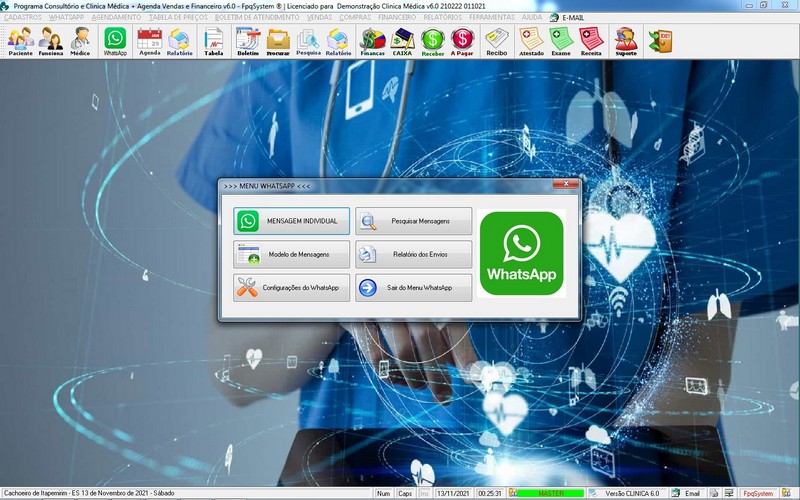Open the Receber green dollar icon
The image size is (800, 500).
[x=433, y=42]
